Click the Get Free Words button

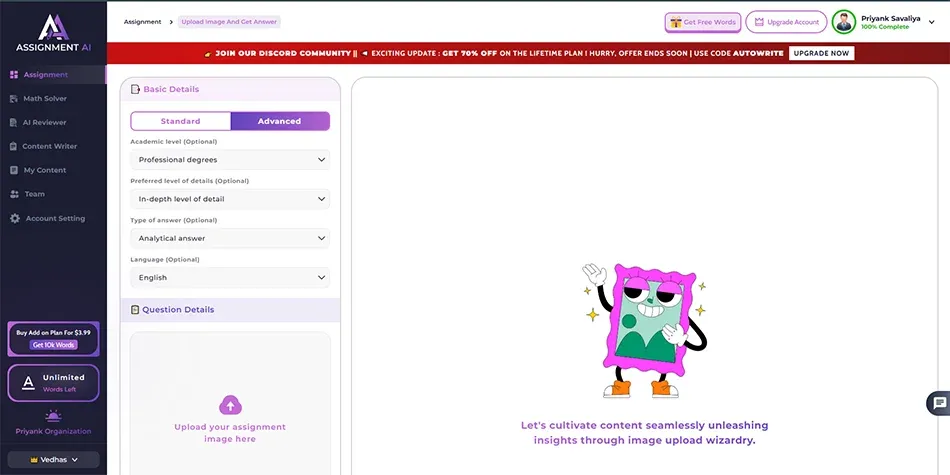pos(703,22)
